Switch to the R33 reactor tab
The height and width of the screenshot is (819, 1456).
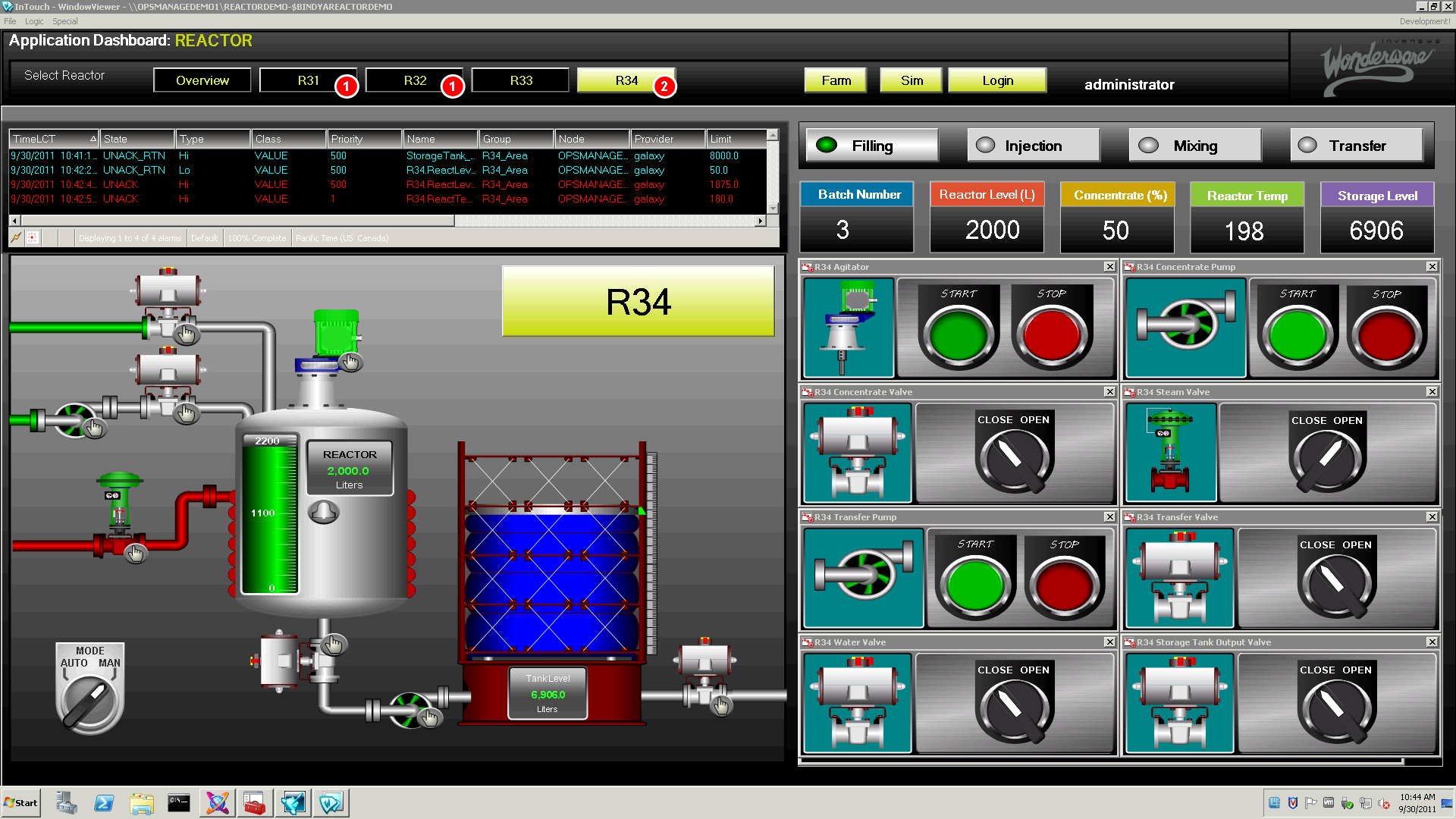[520, 80]
